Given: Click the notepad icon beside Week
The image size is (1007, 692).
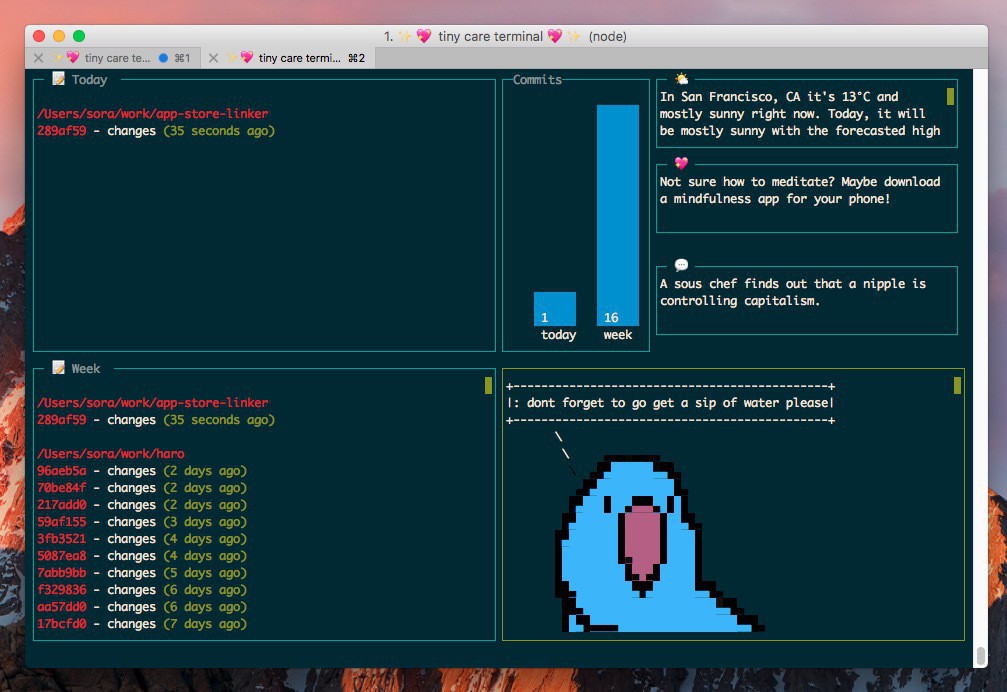Looking at the screenshot, I should coord(59,368).
